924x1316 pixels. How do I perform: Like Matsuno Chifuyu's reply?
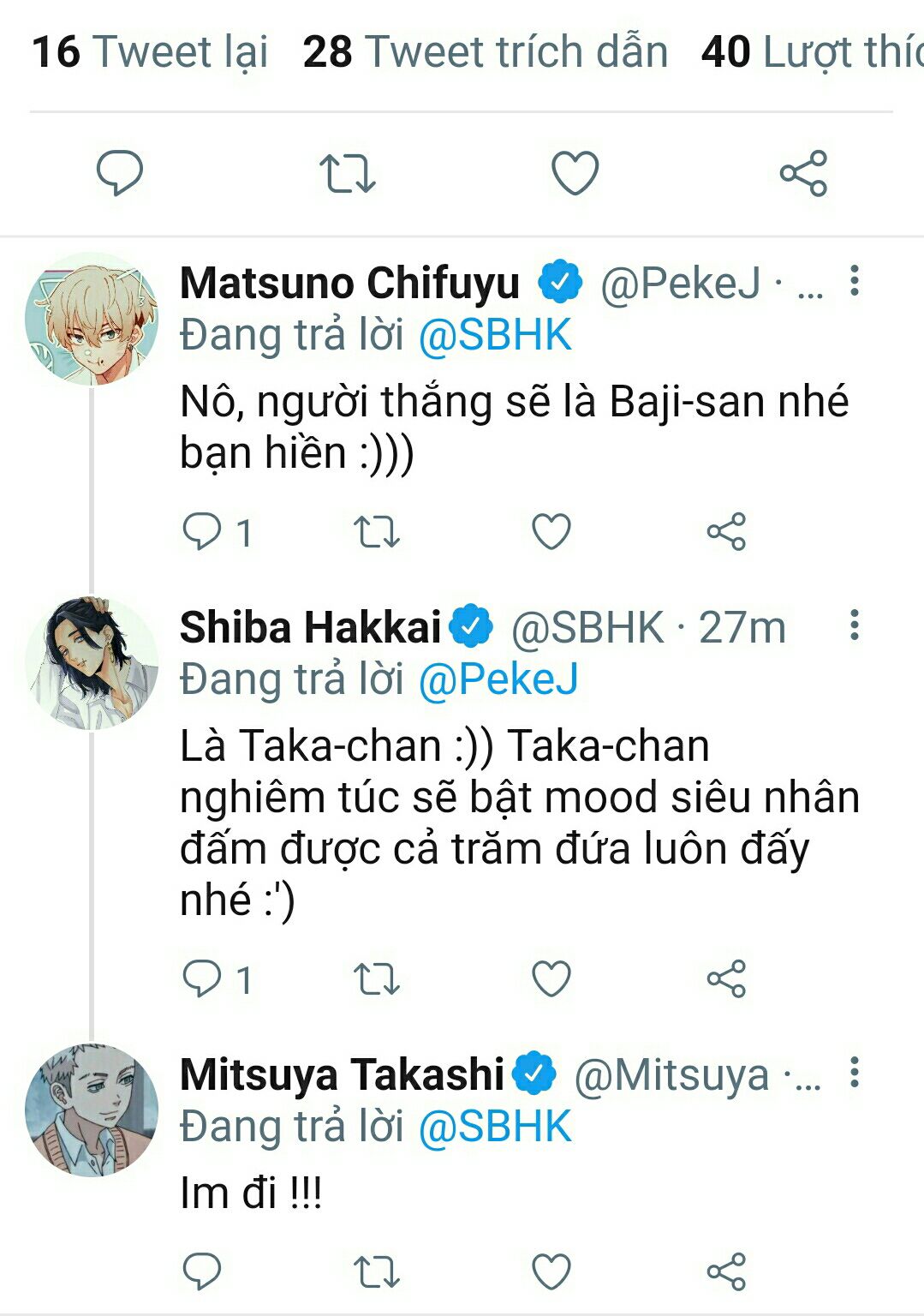pos(551,531)
